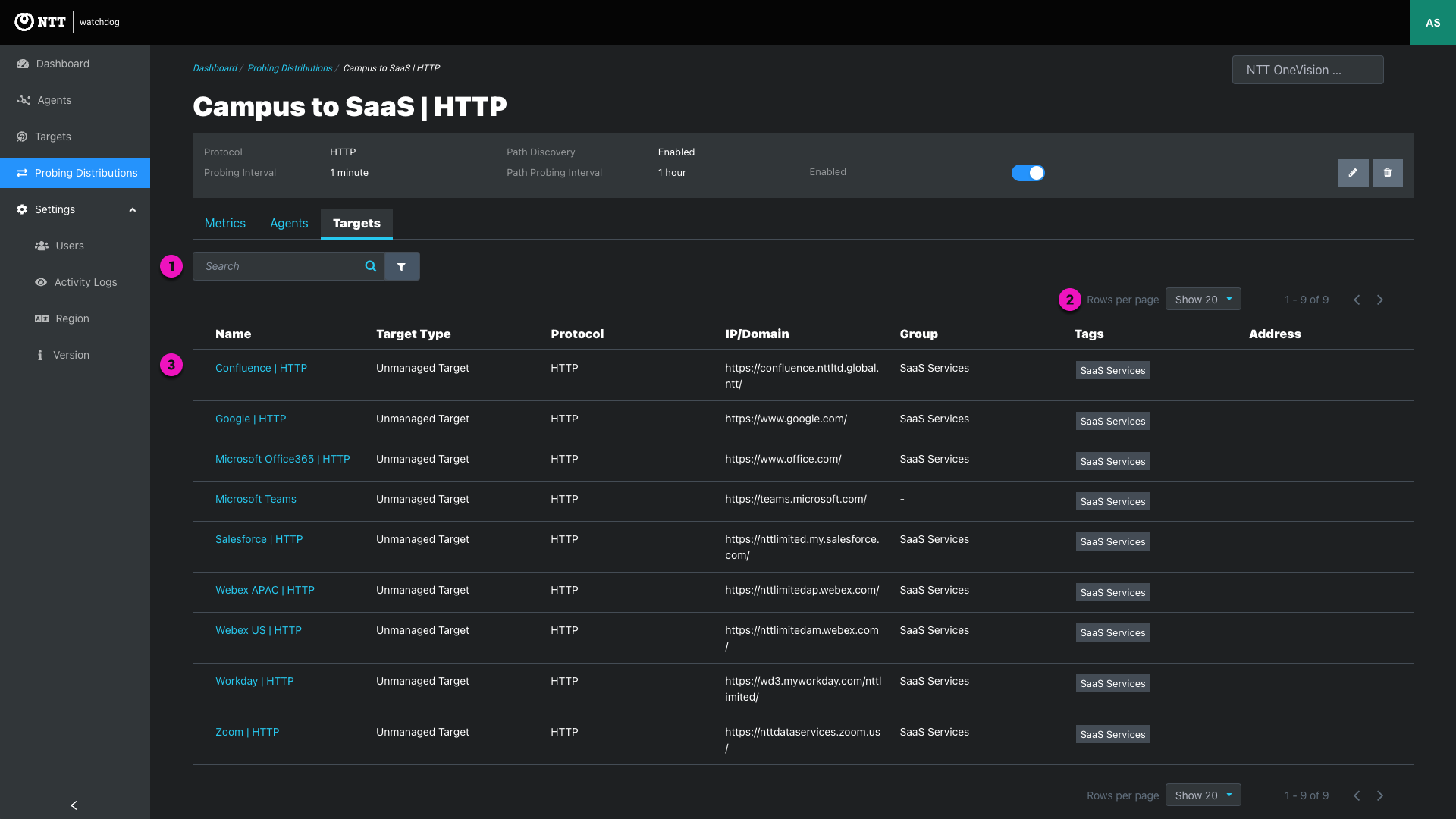Click the Probing Distributions breadcrumb link
Image resolution: width=1456 pixels, height=819 pixels.
tap(290, 68)
